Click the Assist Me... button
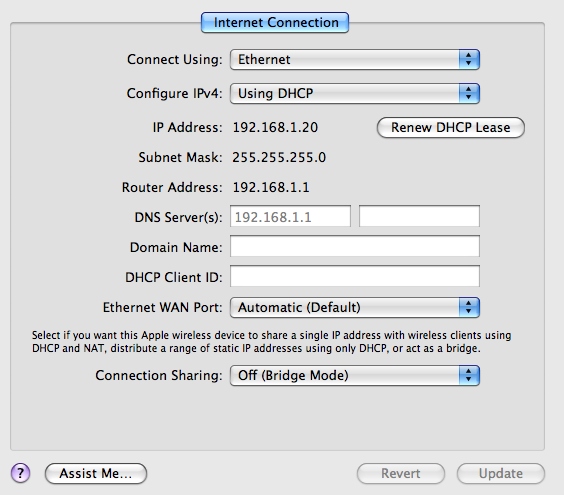This screenshot has height=495, width=564. coord(96,473)
